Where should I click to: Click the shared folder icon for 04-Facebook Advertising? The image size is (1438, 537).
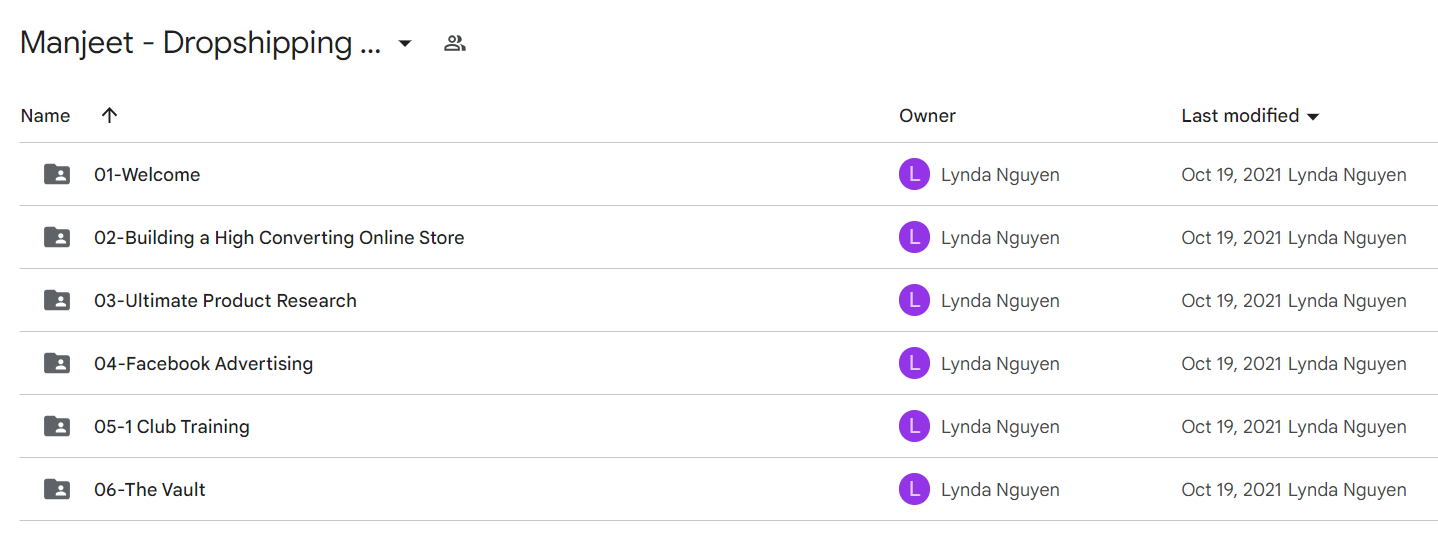click(x=57, y=363)
